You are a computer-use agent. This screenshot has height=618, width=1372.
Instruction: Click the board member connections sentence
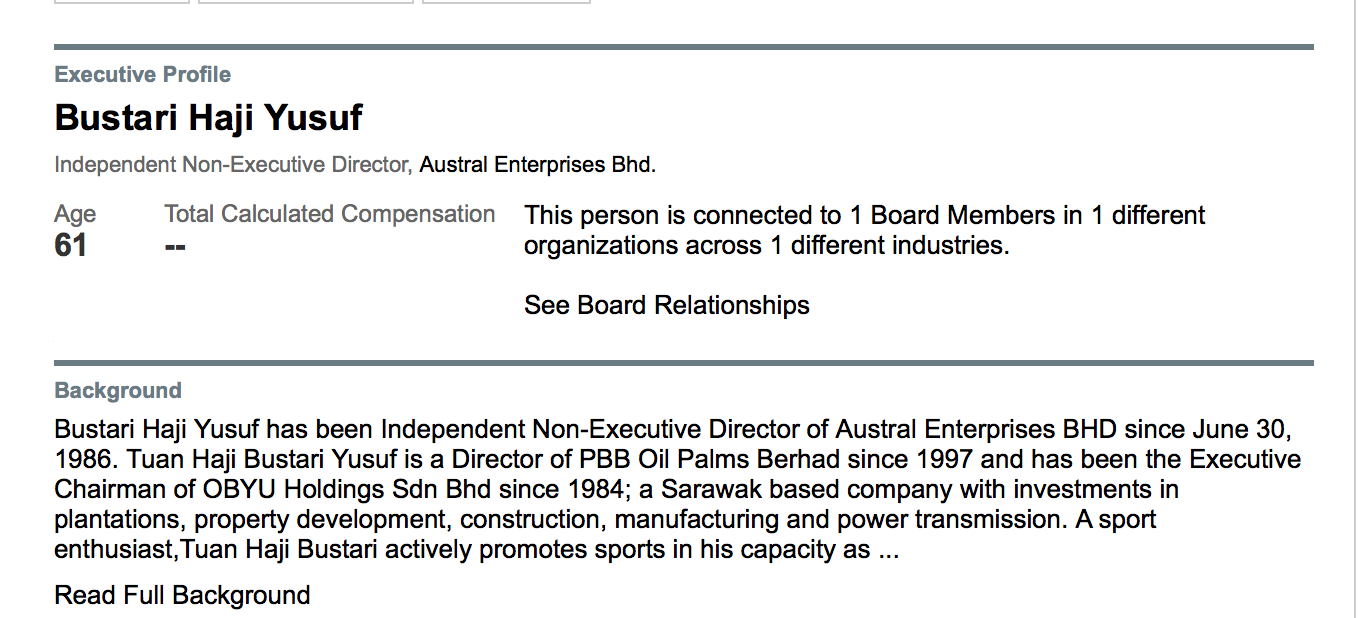click(x=865, y=230)
